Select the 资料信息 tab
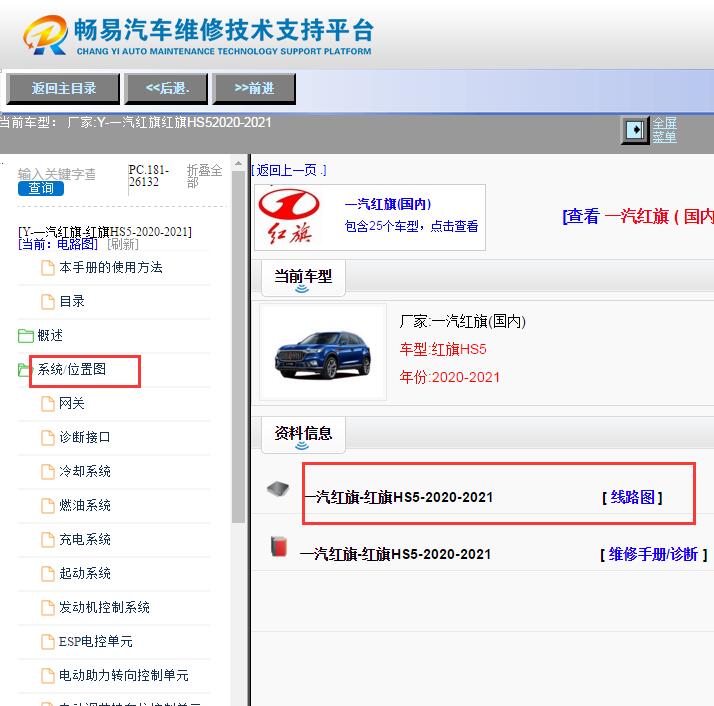714x706 pixels. pos(303,435)
